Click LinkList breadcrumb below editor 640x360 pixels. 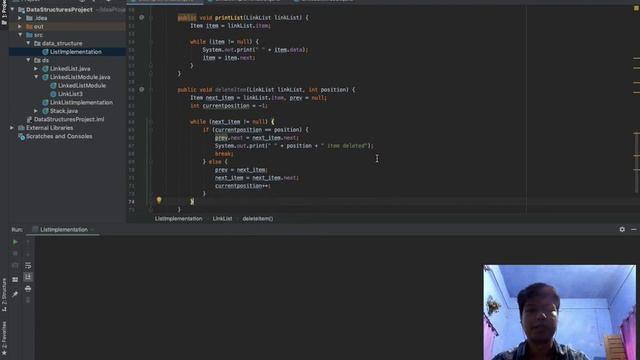point(222,219)
